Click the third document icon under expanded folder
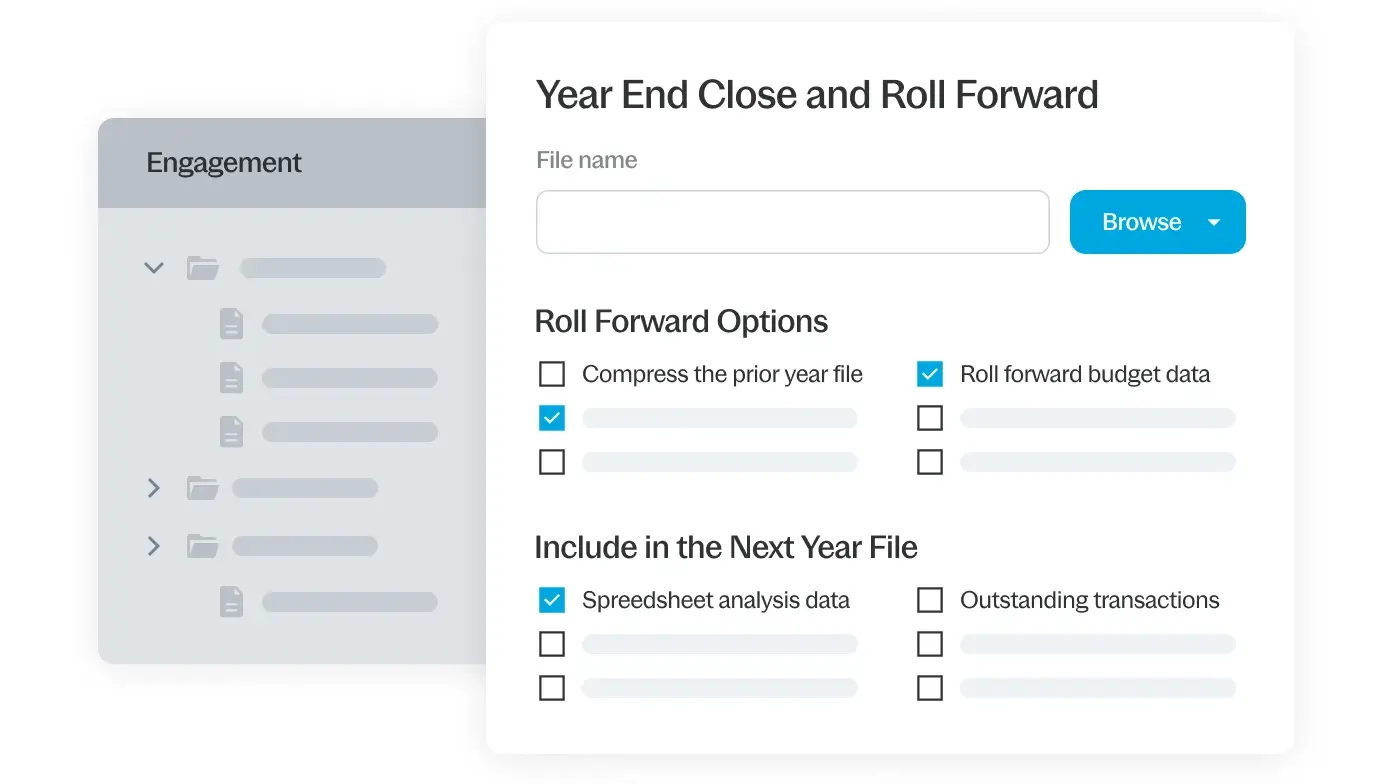Screen dimensions: 1392x784 coord(231,432)
